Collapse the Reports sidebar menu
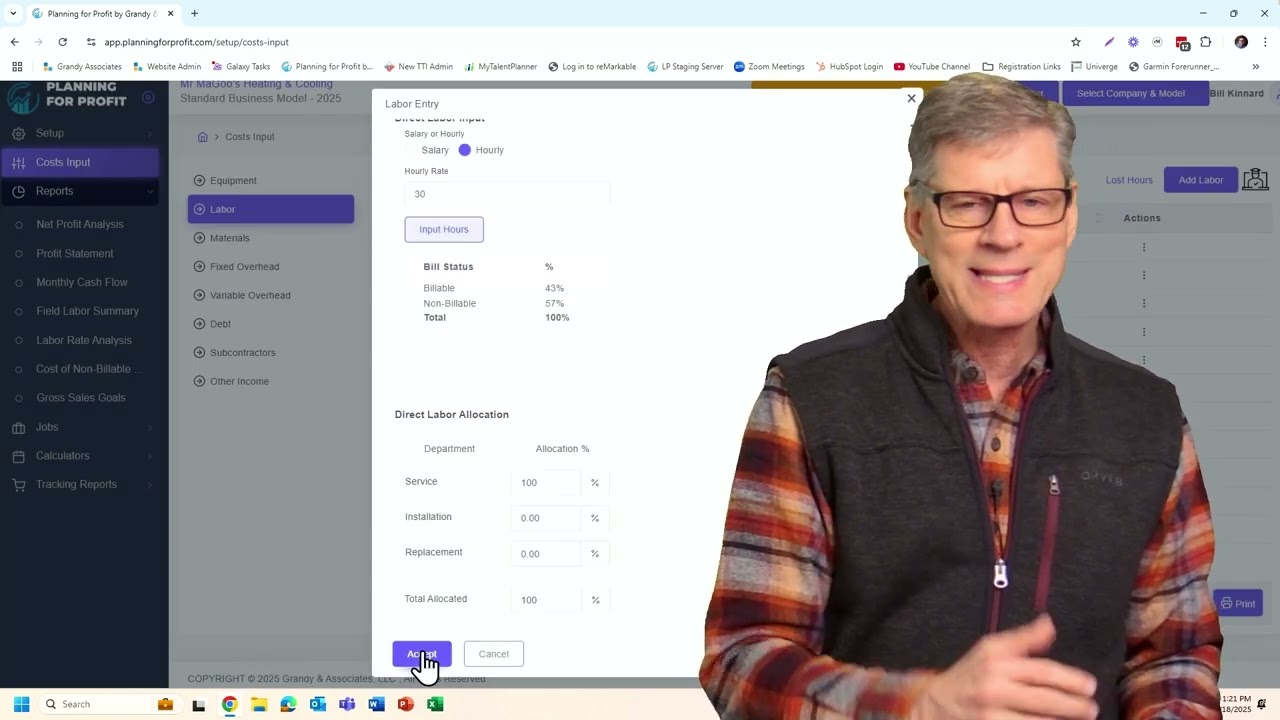The image size is (1280, 720). point(82,191)
